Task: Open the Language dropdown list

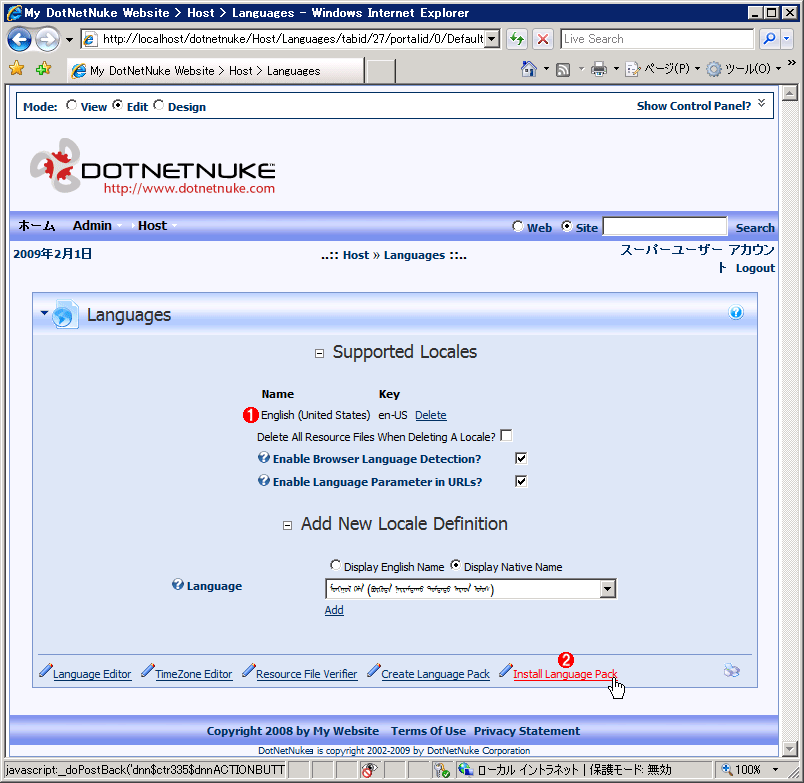Action: pyautogui.click(x=608, y=589)
